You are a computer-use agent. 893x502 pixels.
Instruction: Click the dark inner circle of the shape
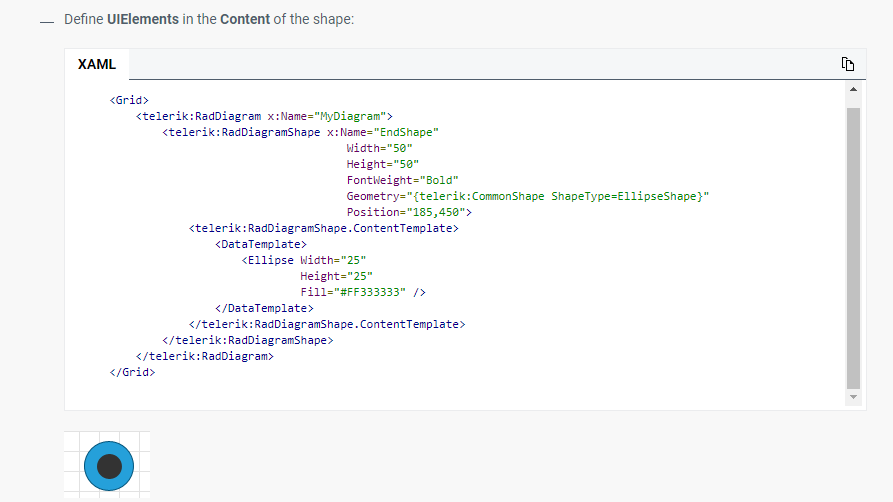pos(110,466)
